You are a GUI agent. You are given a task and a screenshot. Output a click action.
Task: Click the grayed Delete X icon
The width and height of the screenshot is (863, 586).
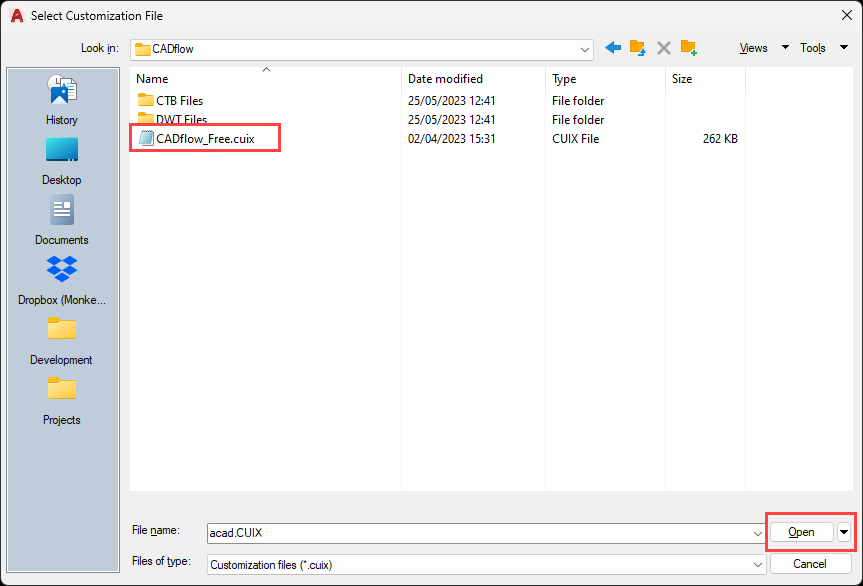[x=664, y=48]
